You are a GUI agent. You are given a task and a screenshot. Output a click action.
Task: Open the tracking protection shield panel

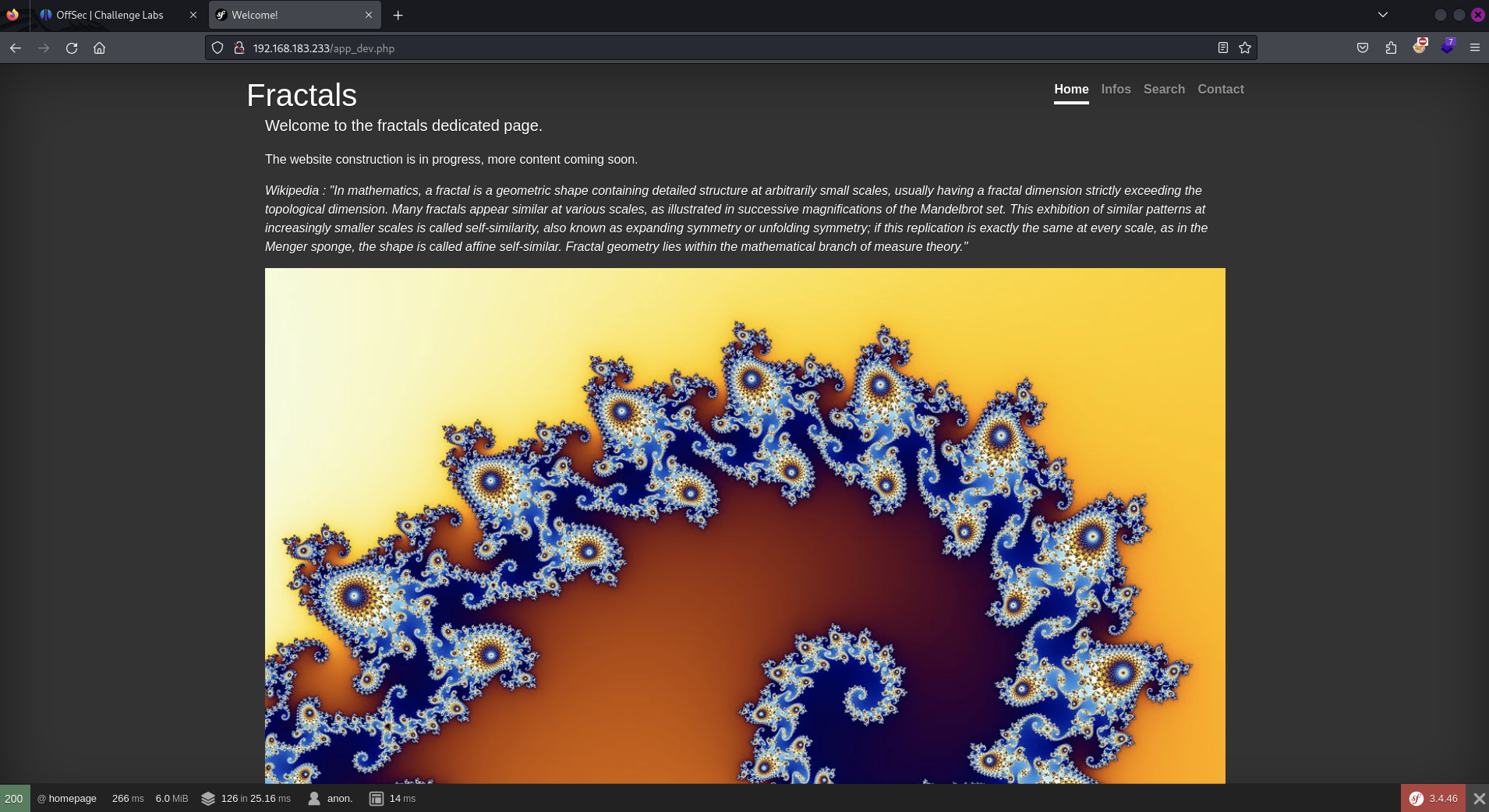click(x=218, y=48)
